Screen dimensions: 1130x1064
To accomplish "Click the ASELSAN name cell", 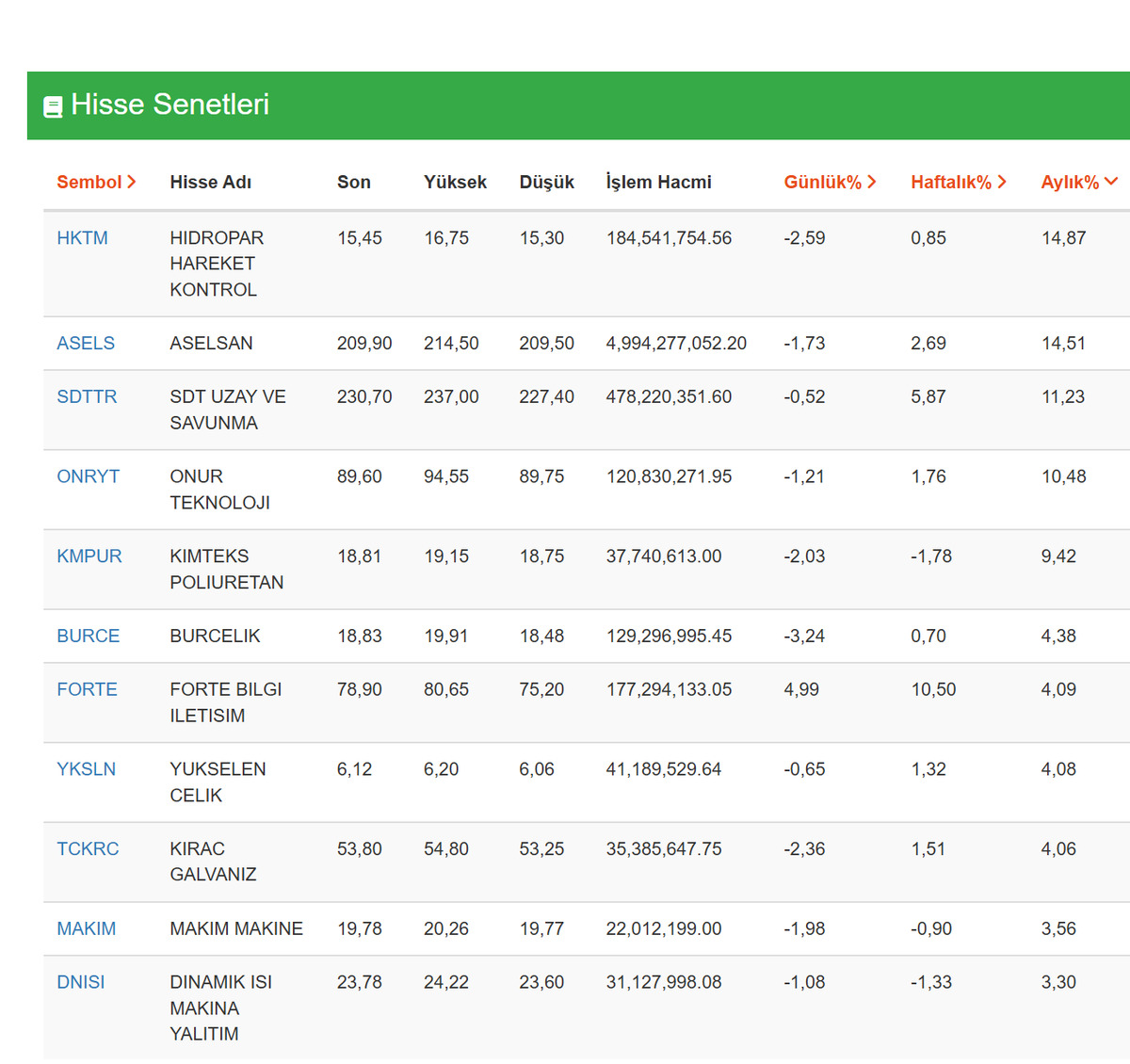I will tap(211, 344).
